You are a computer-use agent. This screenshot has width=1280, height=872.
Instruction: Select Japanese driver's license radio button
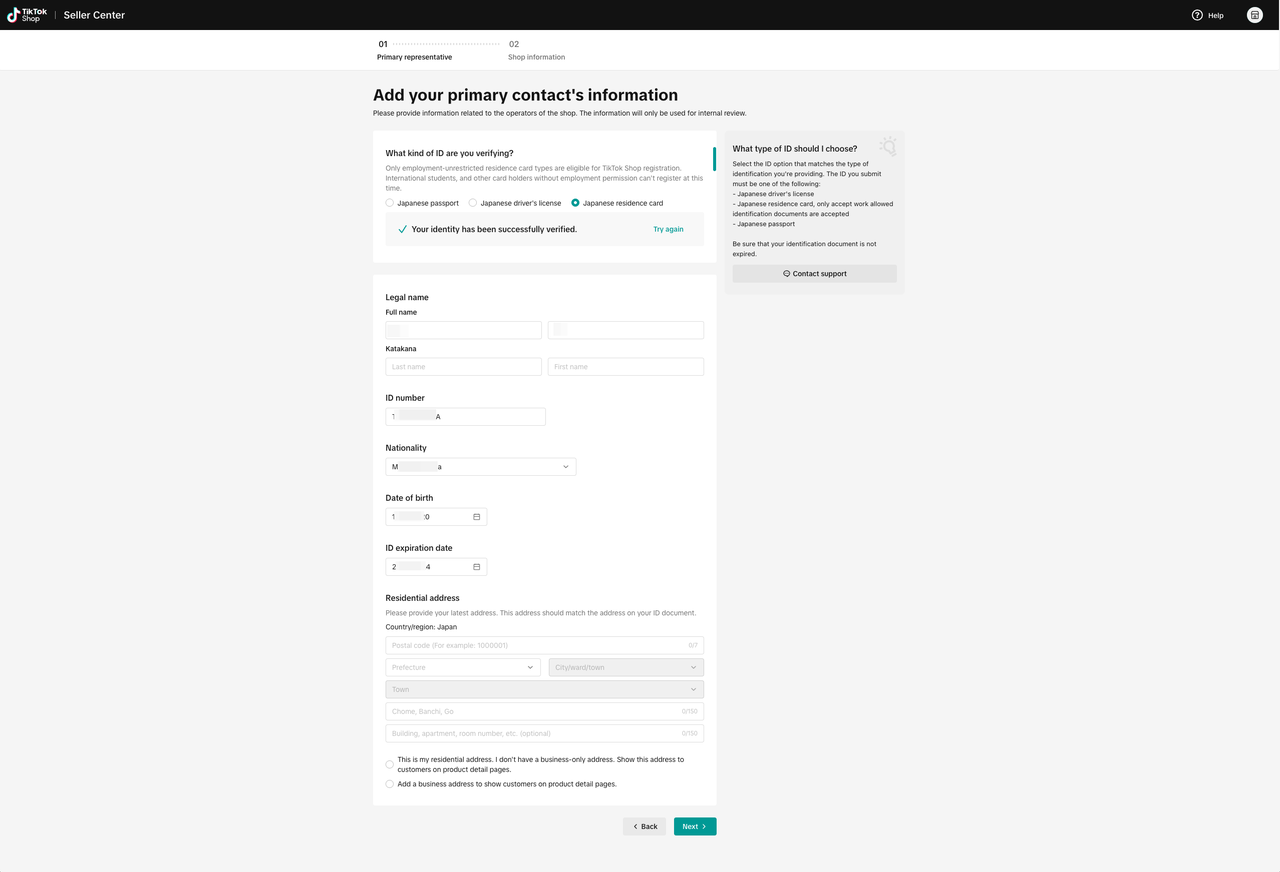473,203
